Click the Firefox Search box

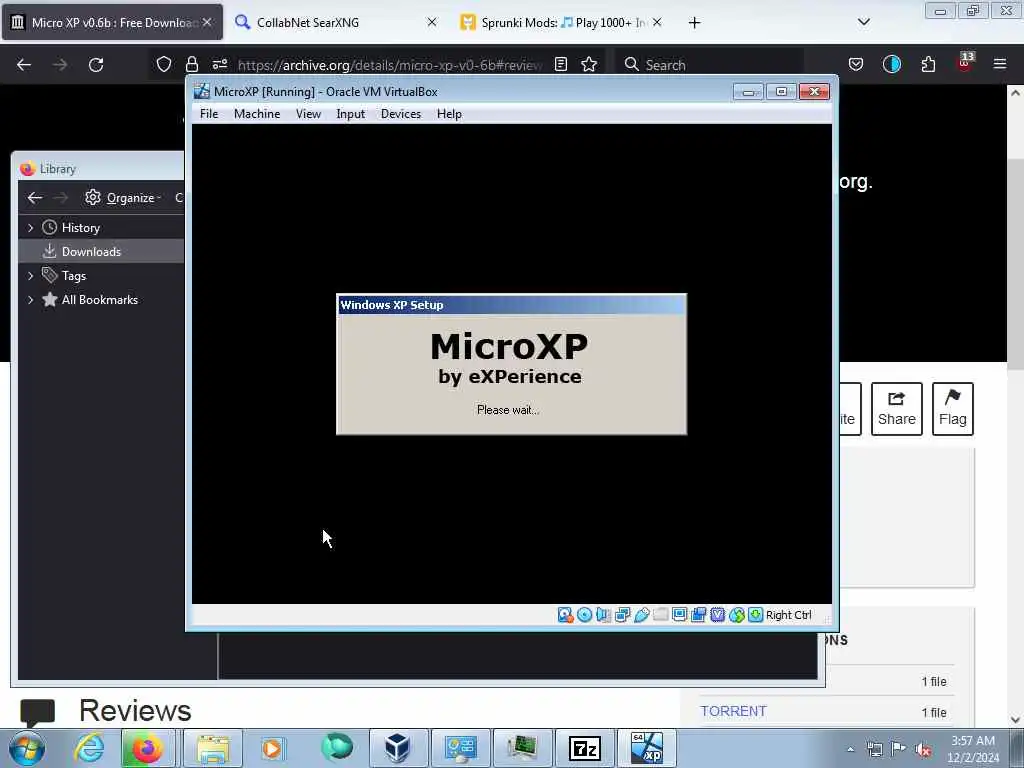tap(709, 65)
